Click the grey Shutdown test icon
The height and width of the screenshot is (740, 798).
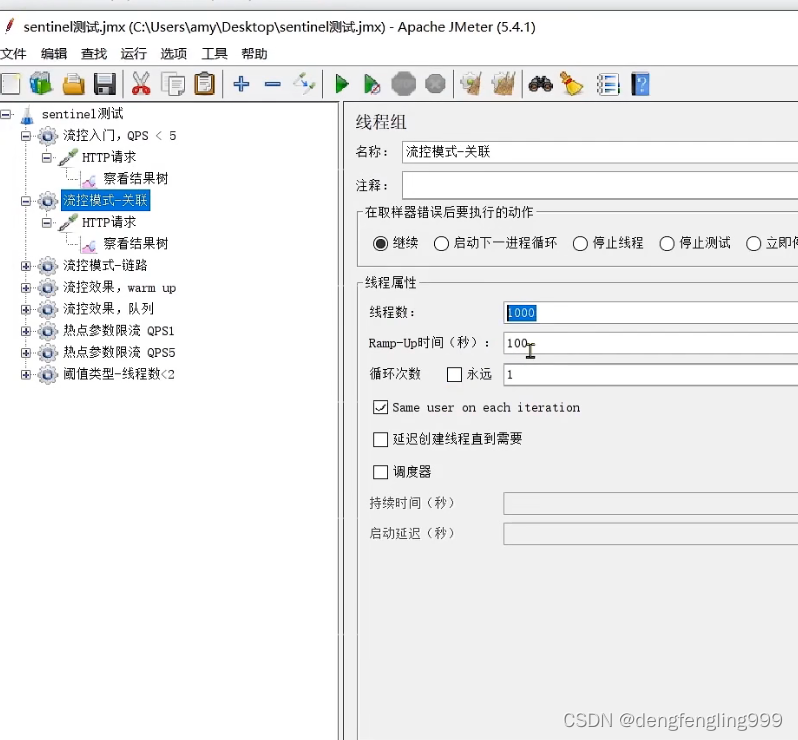[435, 84]
